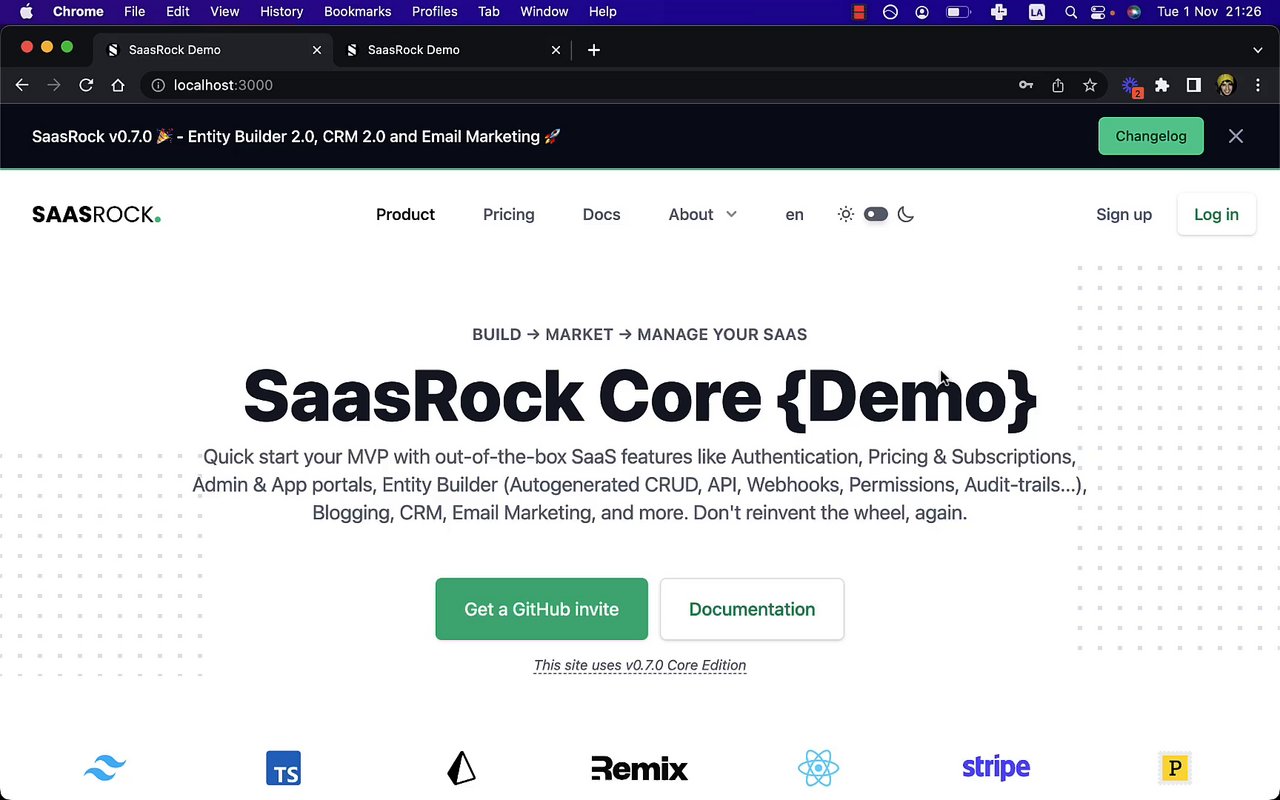
Task: Click the React logo
Action: tap(818, 768)
